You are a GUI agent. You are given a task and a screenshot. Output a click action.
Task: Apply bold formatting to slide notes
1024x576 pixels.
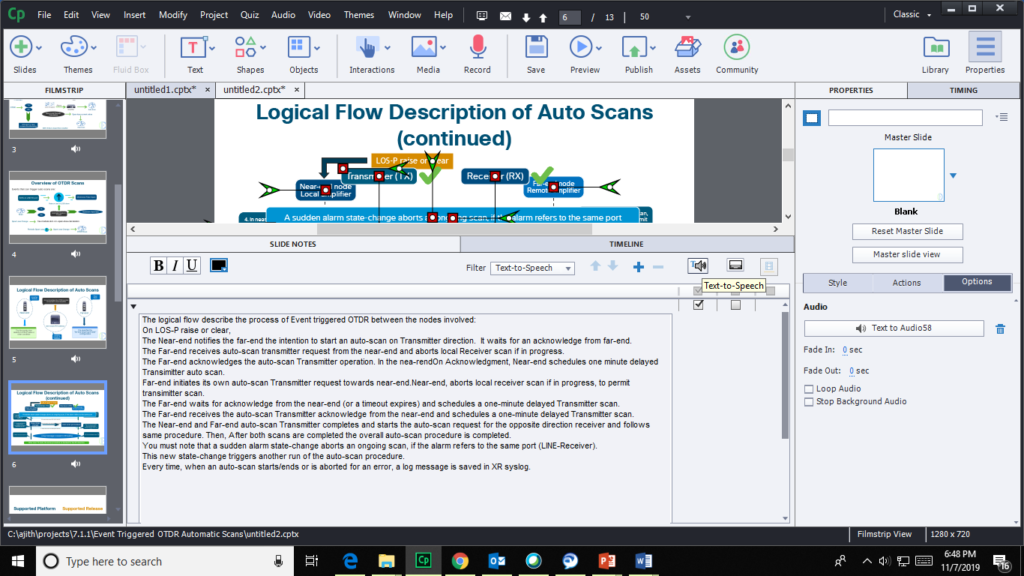click(x=158, y=265)
